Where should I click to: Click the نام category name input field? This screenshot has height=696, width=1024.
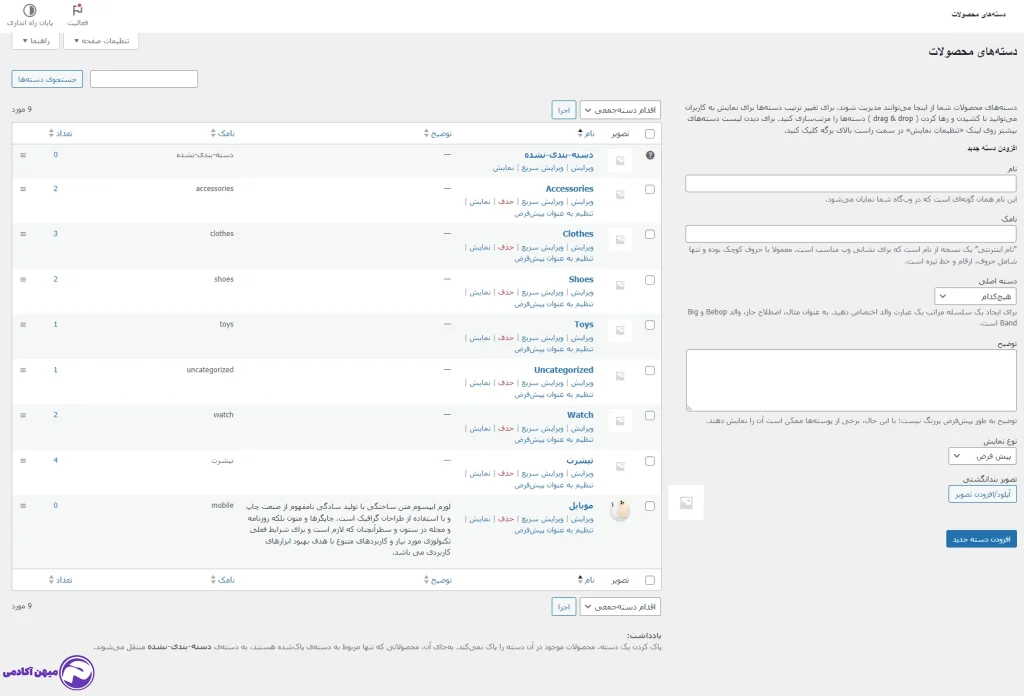point(850,184)
